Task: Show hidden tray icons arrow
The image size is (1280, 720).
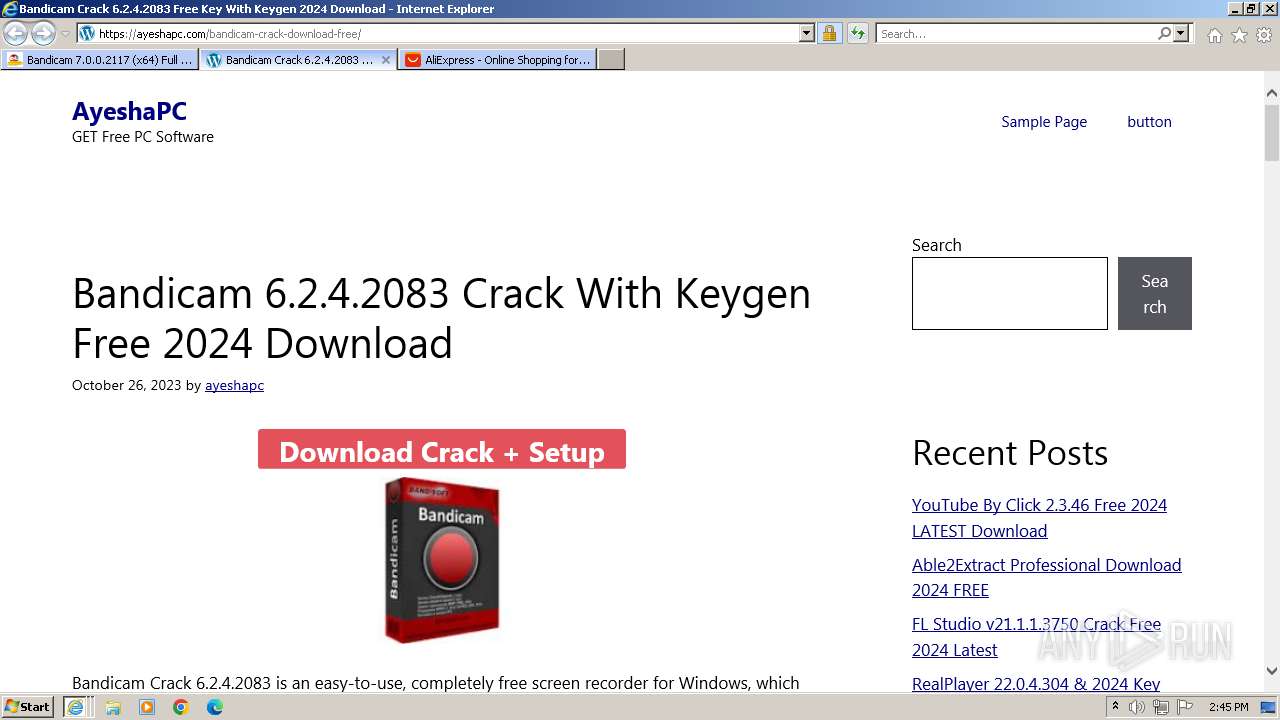Action: pos(1115,707)
